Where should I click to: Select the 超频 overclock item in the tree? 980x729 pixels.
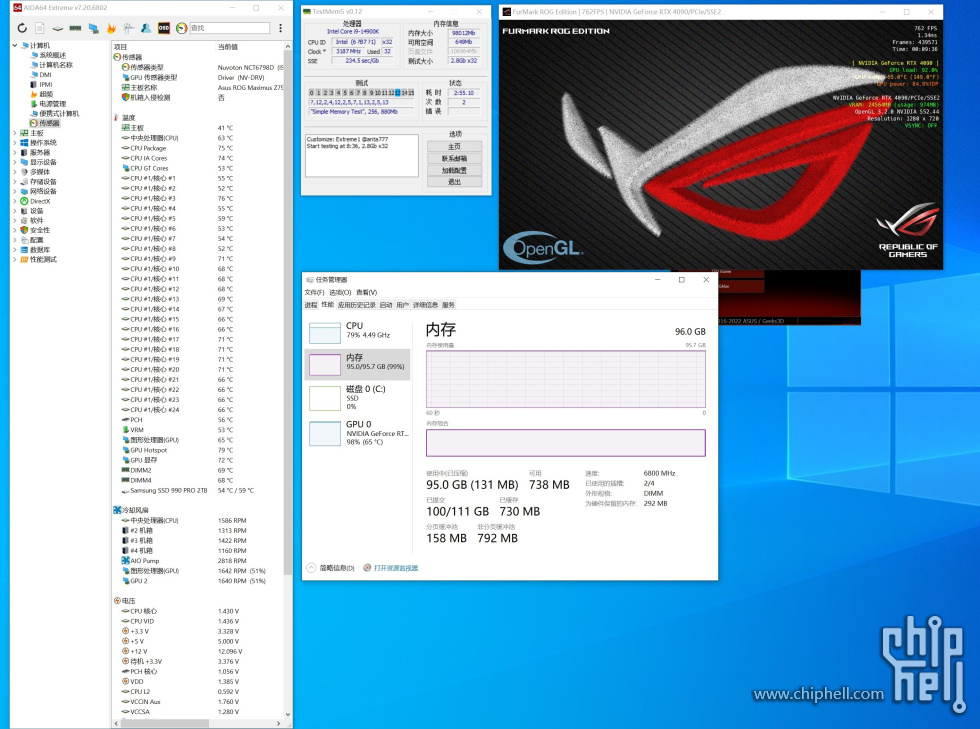(x=46, y=94)
